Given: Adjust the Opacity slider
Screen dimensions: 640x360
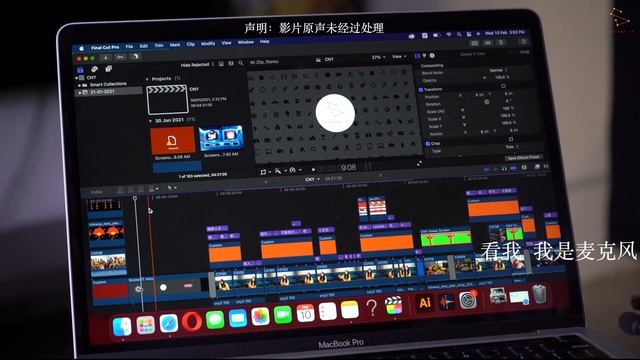Looking at the screenshot, I should (x=484, y=78).
